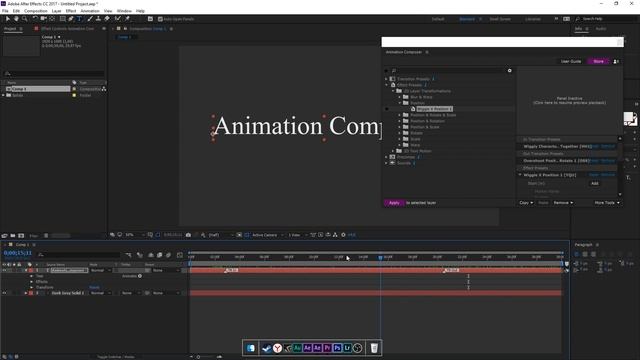
Task: Expand the Sounds category
Action: (386, 163)
